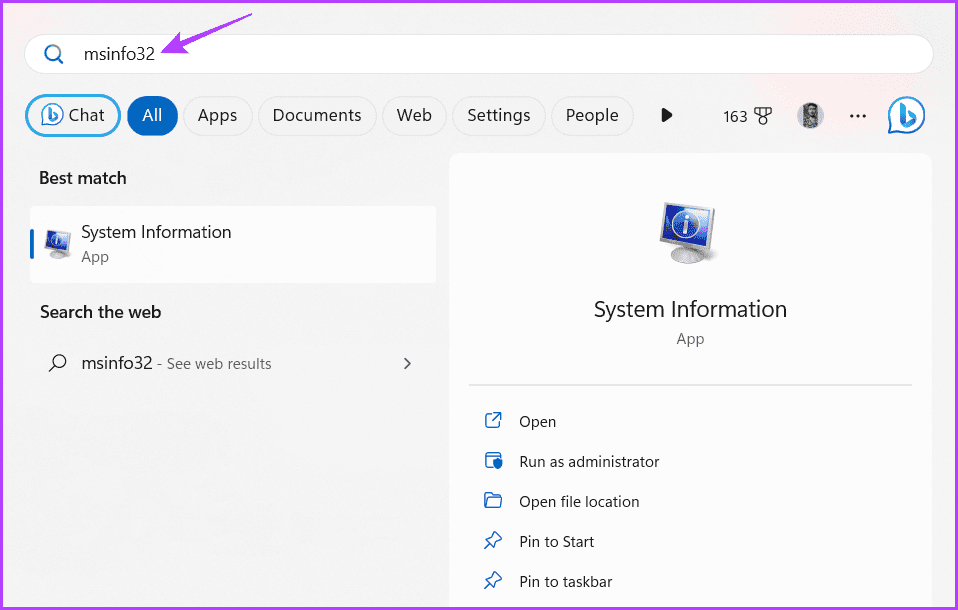Open the user profile avatar
The height and width of the screenshot is (610, 958).
point(810,116)
